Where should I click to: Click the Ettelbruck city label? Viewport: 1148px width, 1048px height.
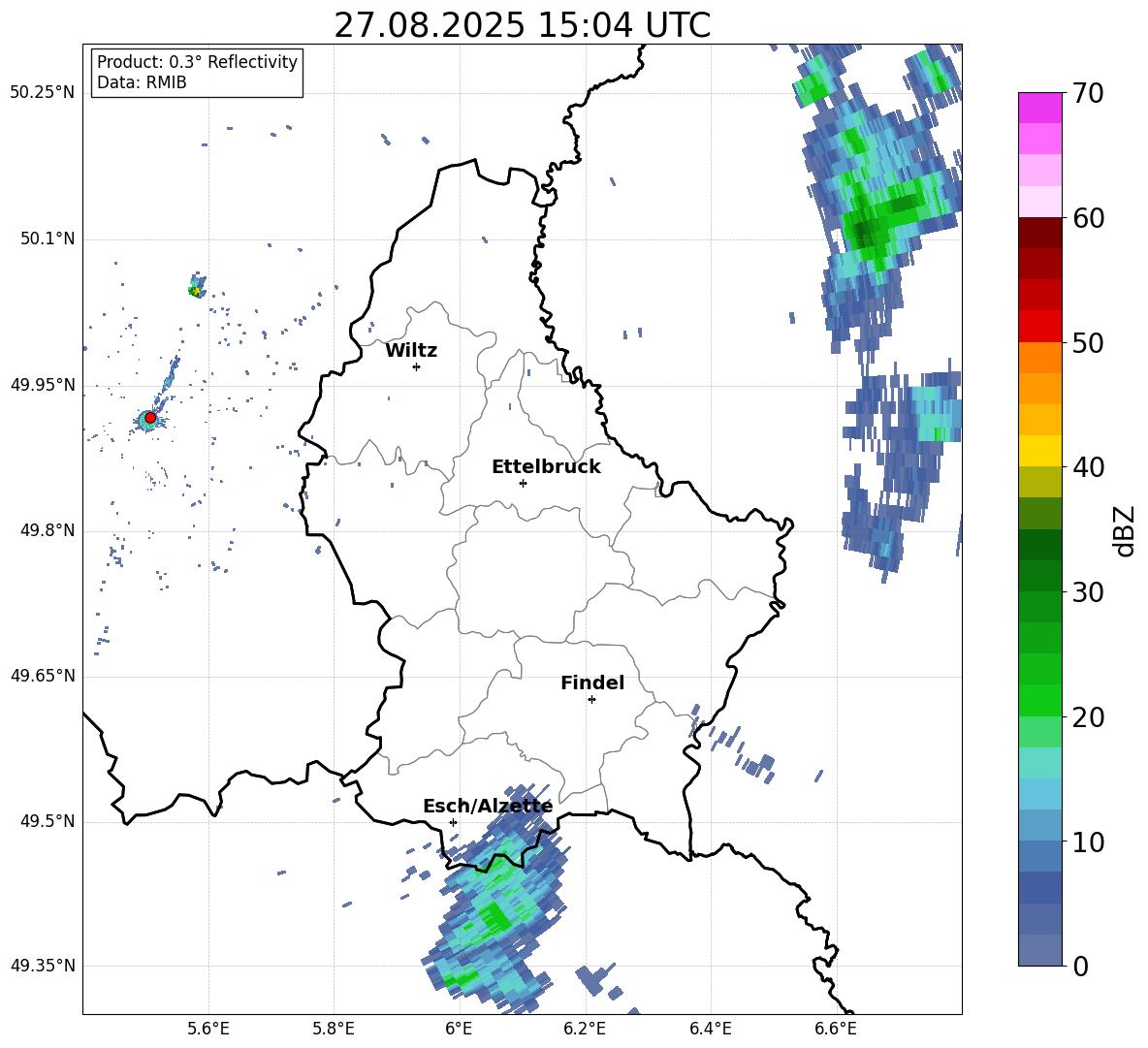tap(546, 467)
